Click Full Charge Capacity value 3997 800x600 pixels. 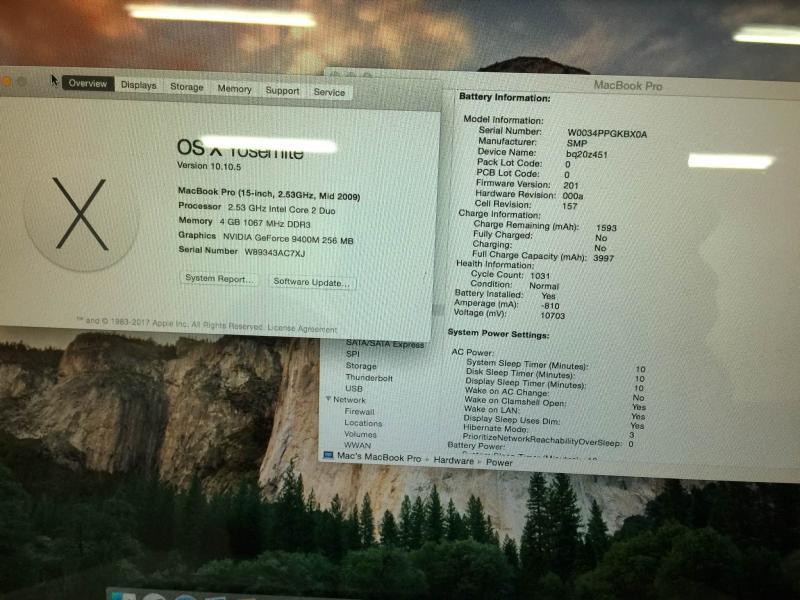click(x=603, y=258)
